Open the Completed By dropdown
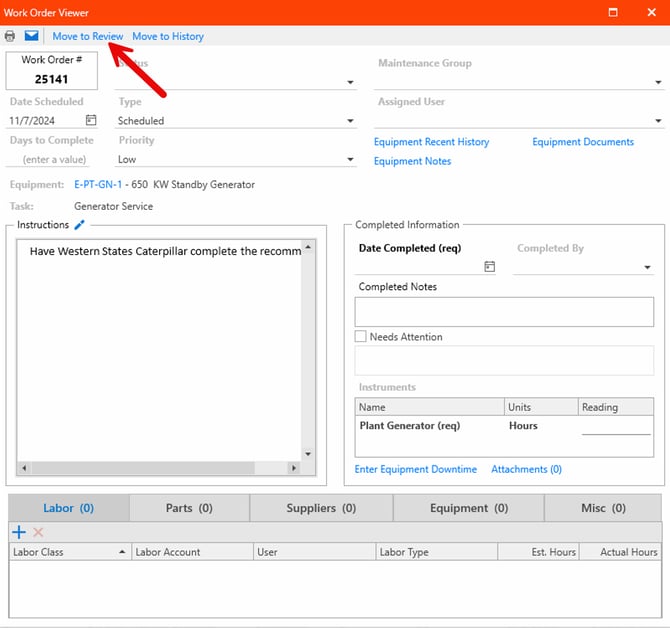Image resolution: width=670 pixels, height=628 pixels. coord(647,268)
